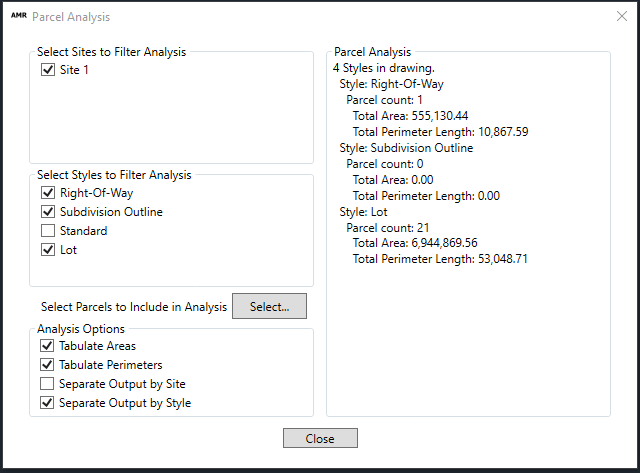The height and width of the screenshot is (473, 640).
Task: Uncheck the Site 1 checkbox
Action: [48, 71]
